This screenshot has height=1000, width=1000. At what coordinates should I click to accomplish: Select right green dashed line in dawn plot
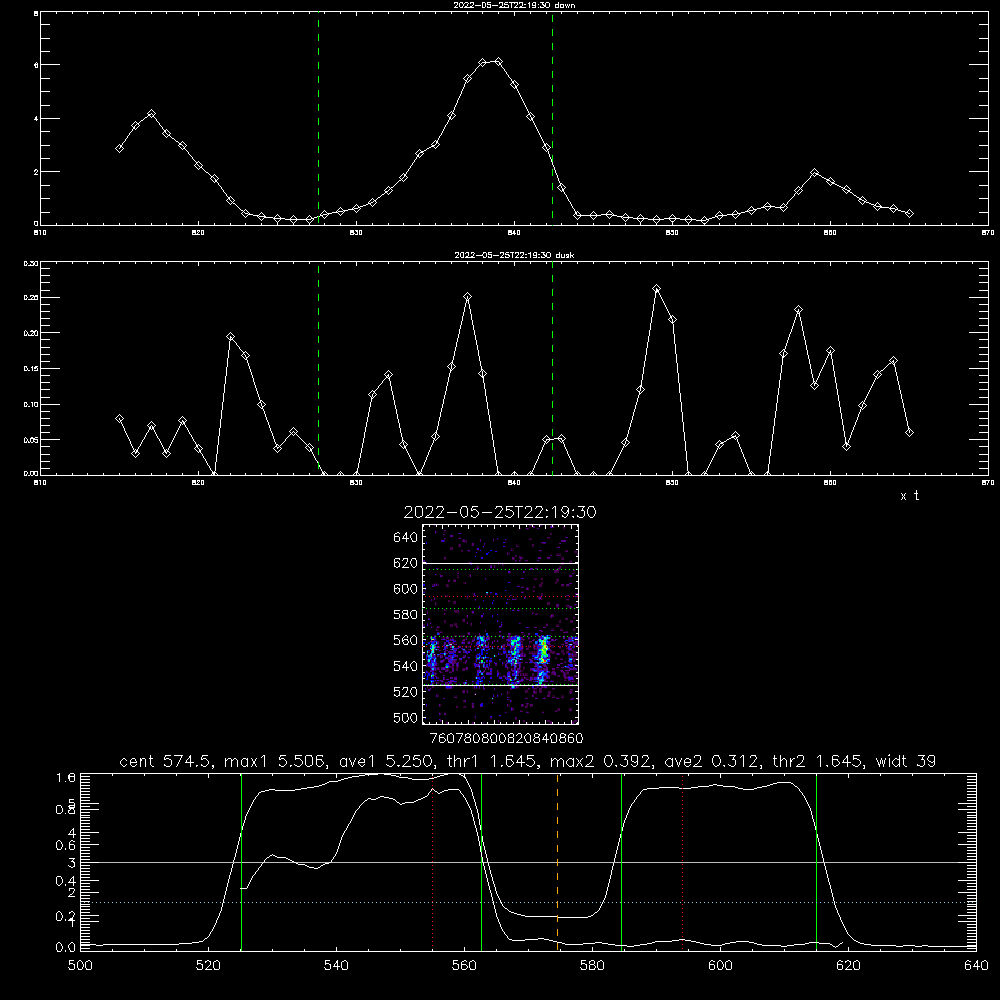point(552,119)
